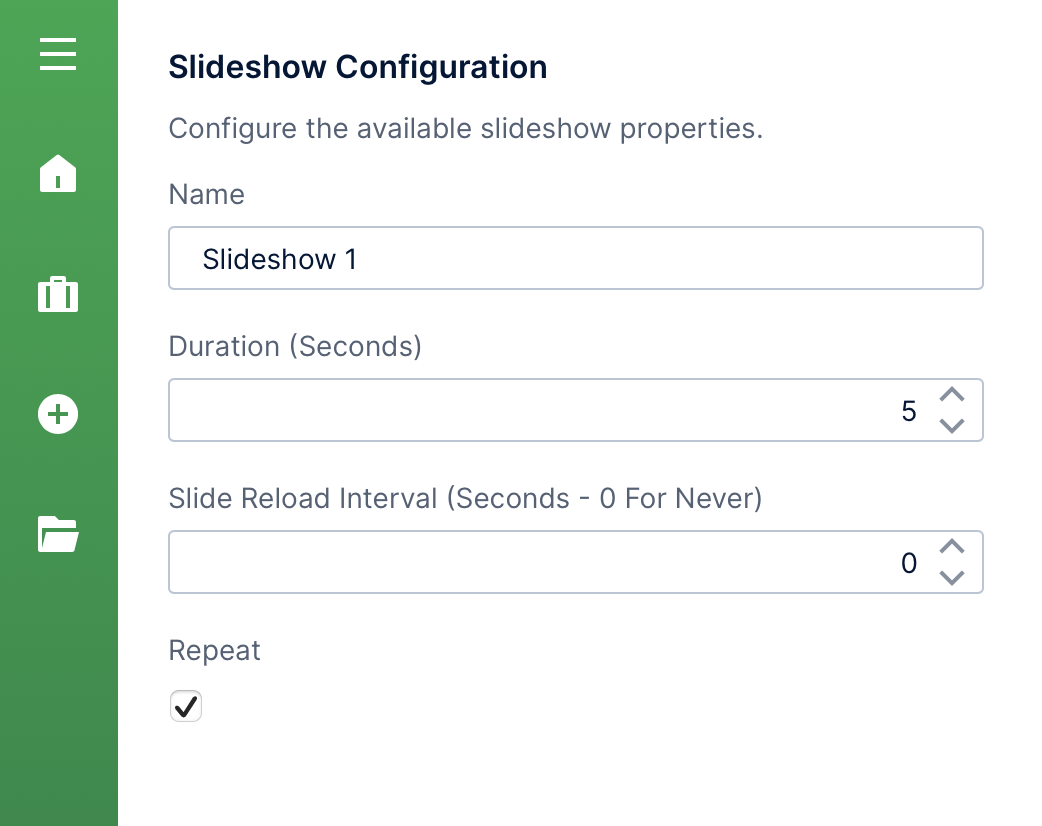The height and width of the screenshot is (826, 1042).
Task: Click the Slide Reload Interval label
Action: point(465,498)
